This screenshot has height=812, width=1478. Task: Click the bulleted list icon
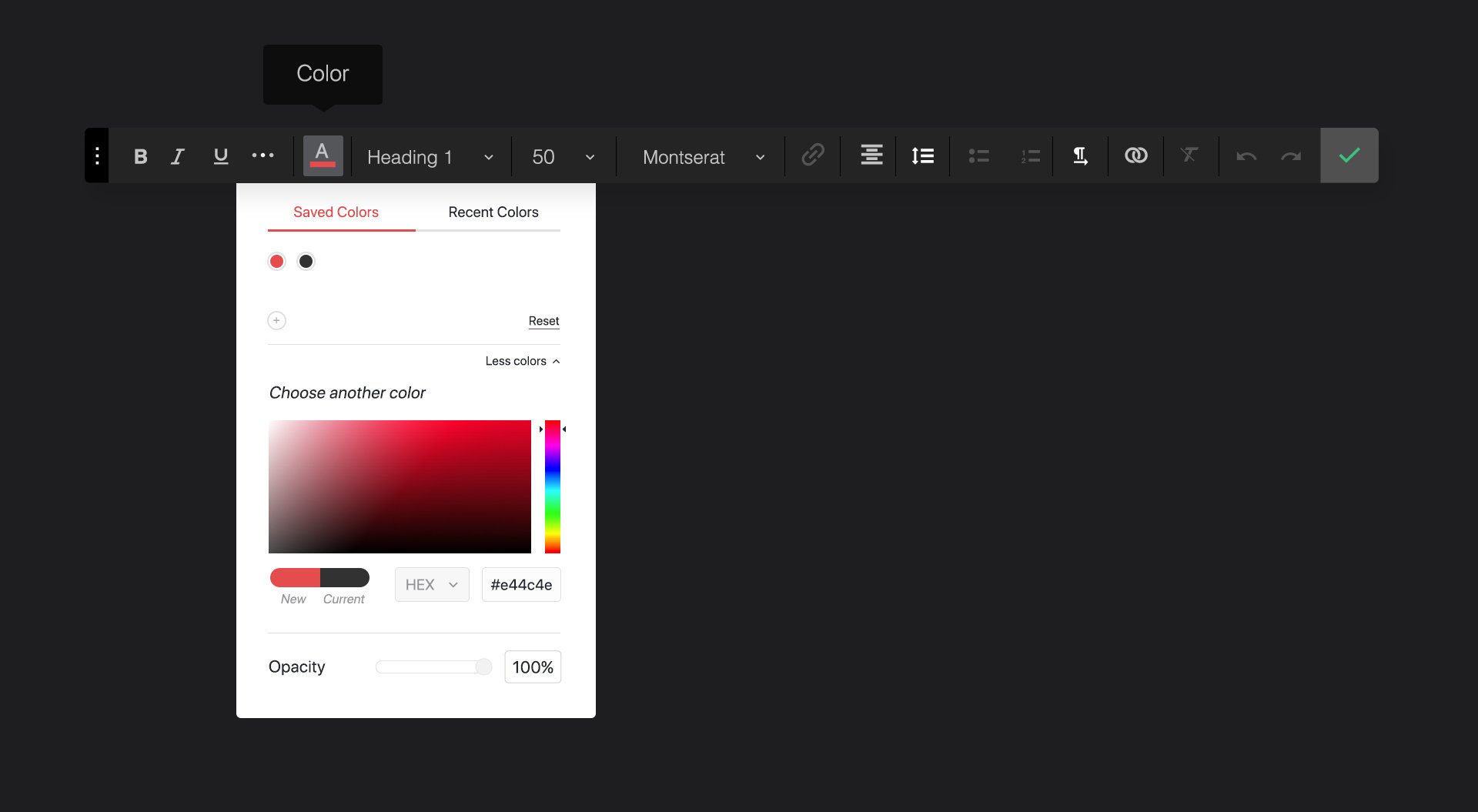click(979, 155)
